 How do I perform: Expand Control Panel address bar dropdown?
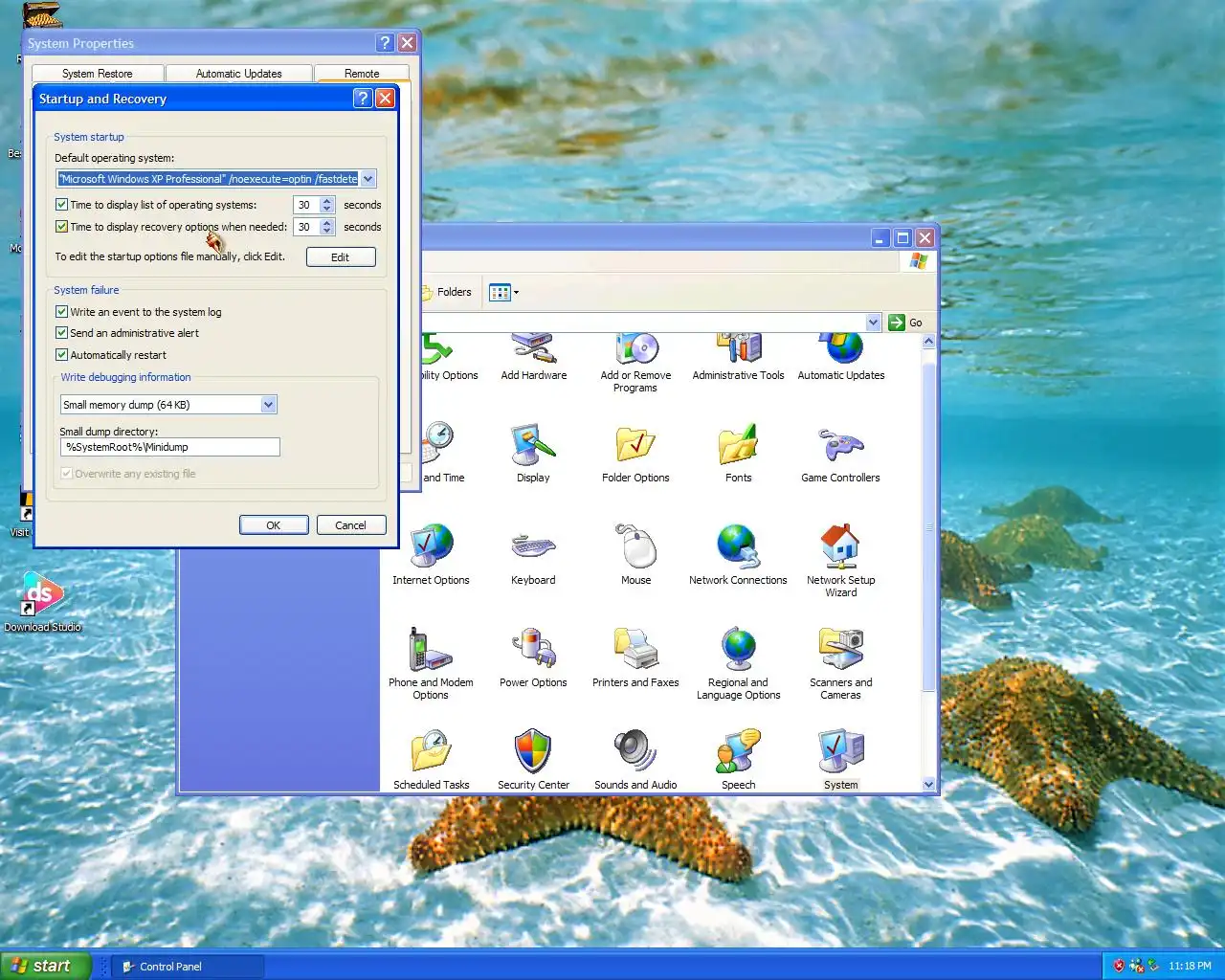(x=873, y=323)
